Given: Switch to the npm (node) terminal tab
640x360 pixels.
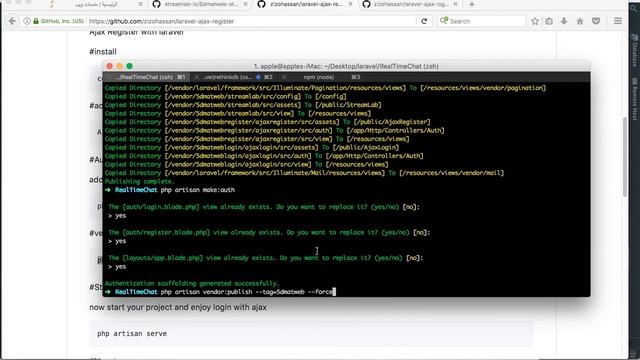Looking at the screenshot, I should coord(322,77).
